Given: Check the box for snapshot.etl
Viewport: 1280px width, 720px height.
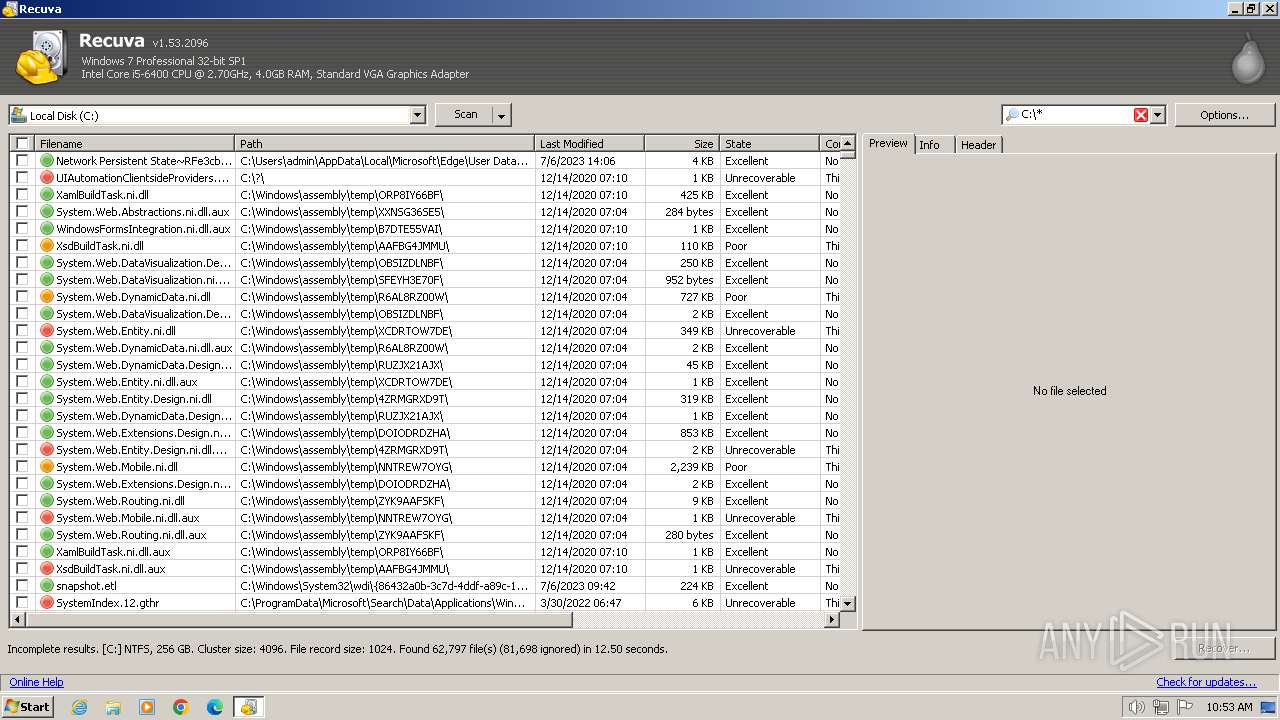Looking at the screenshot, I should click(x=22, y=586).
